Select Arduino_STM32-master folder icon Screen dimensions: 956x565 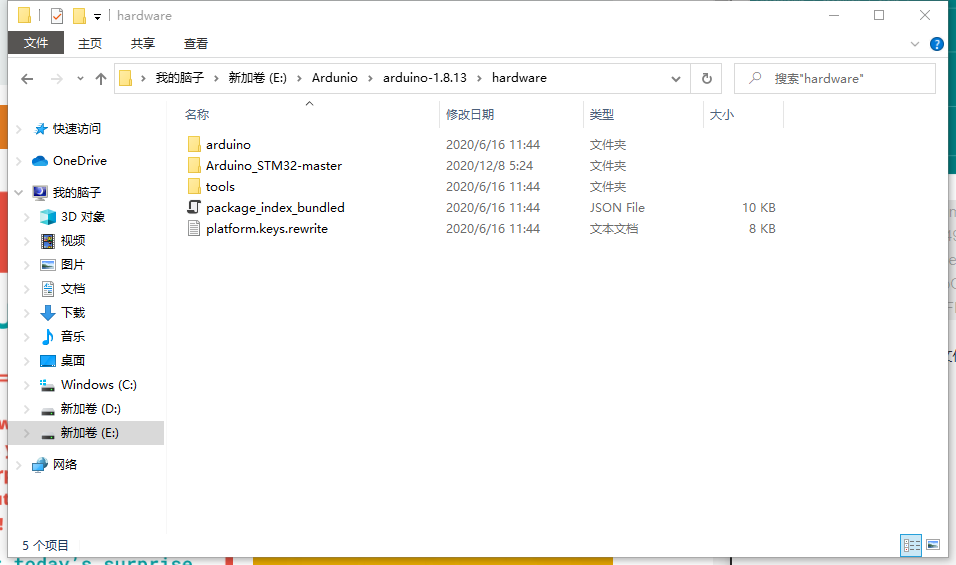194,165
